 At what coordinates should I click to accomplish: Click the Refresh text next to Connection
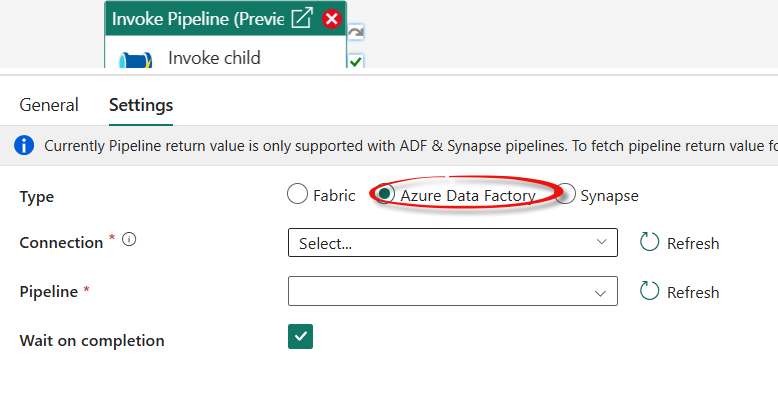click(x=693, y=244)
